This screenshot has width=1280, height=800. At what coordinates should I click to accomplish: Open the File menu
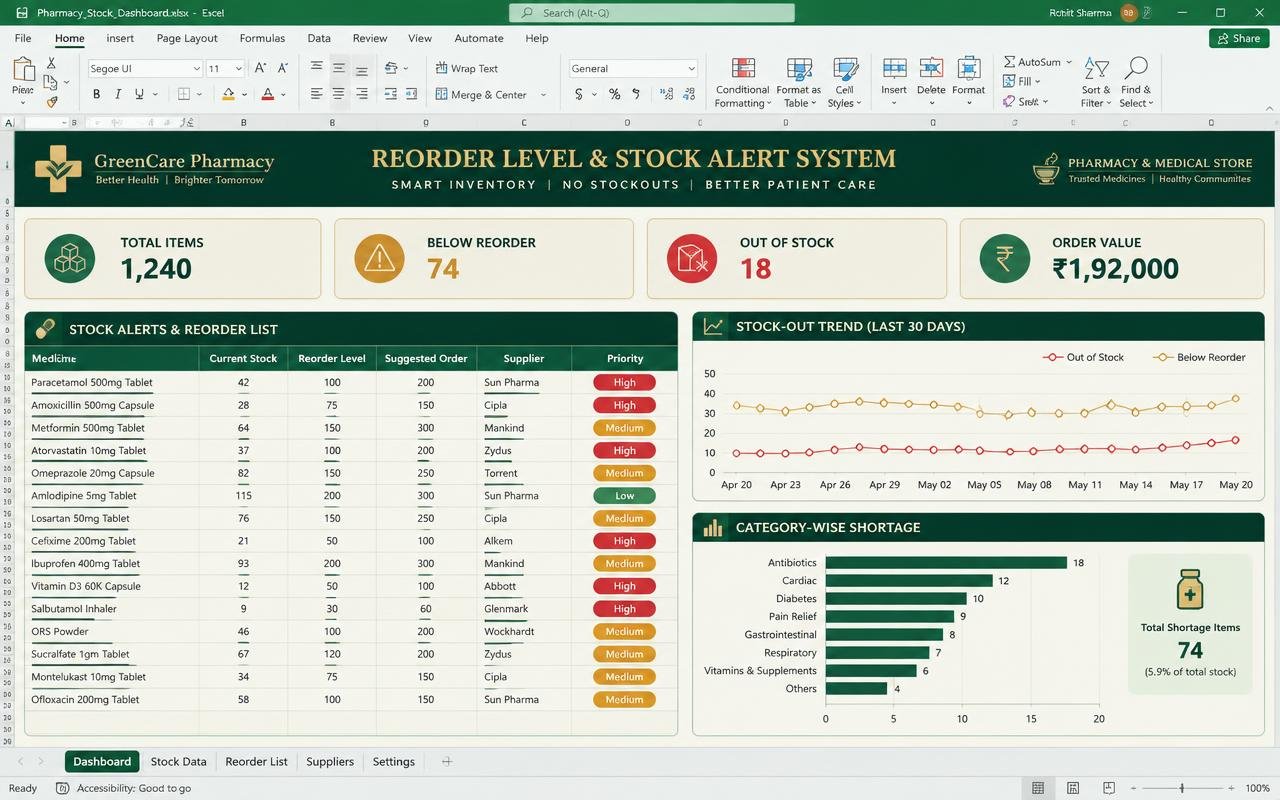coord(23,38)
